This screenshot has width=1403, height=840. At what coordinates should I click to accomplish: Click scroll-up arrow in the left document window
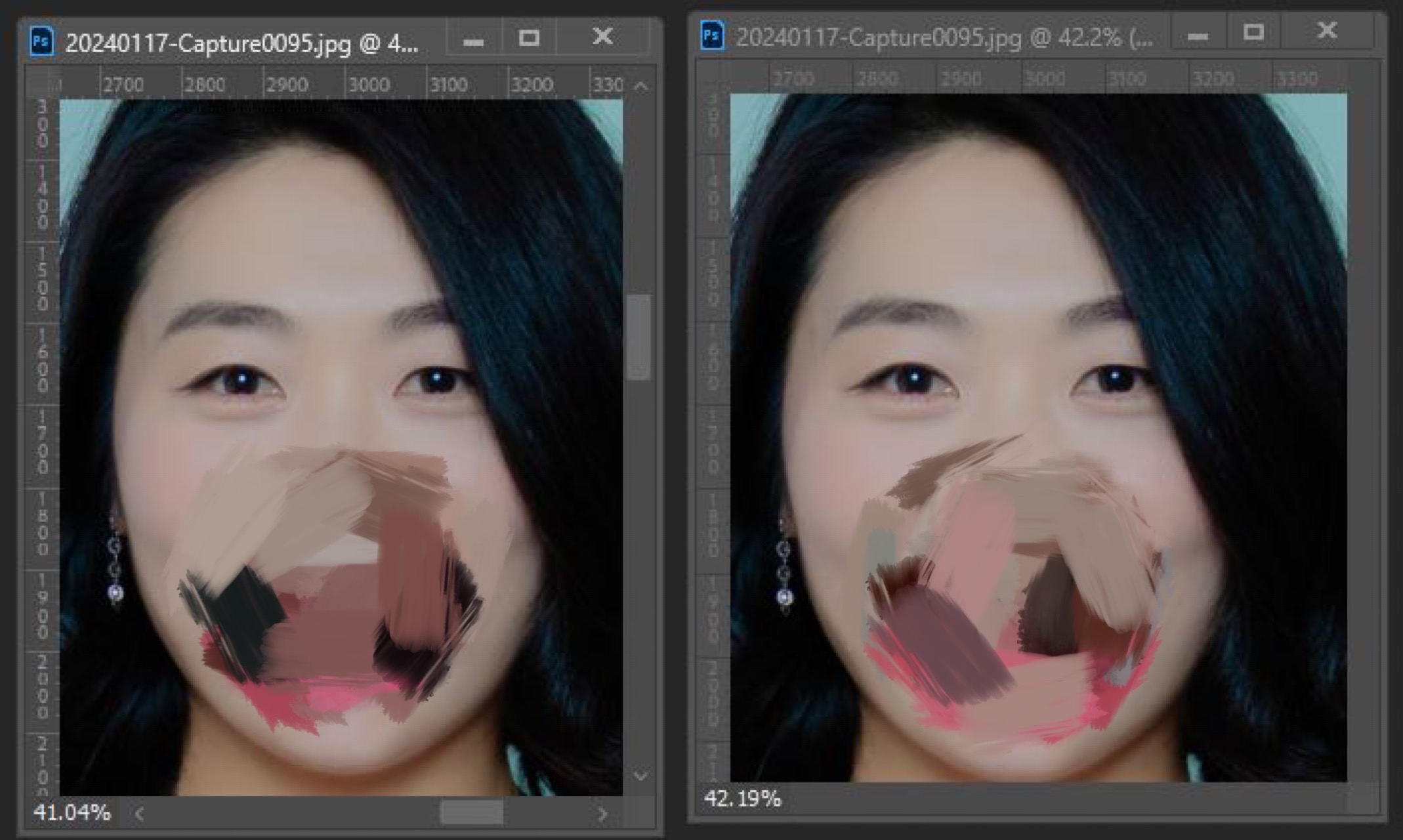(641, 86)
